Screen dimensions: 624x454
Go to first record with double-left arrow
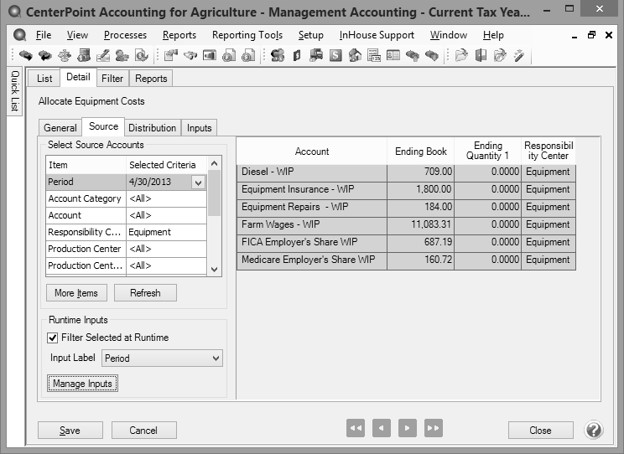(355, 428)
